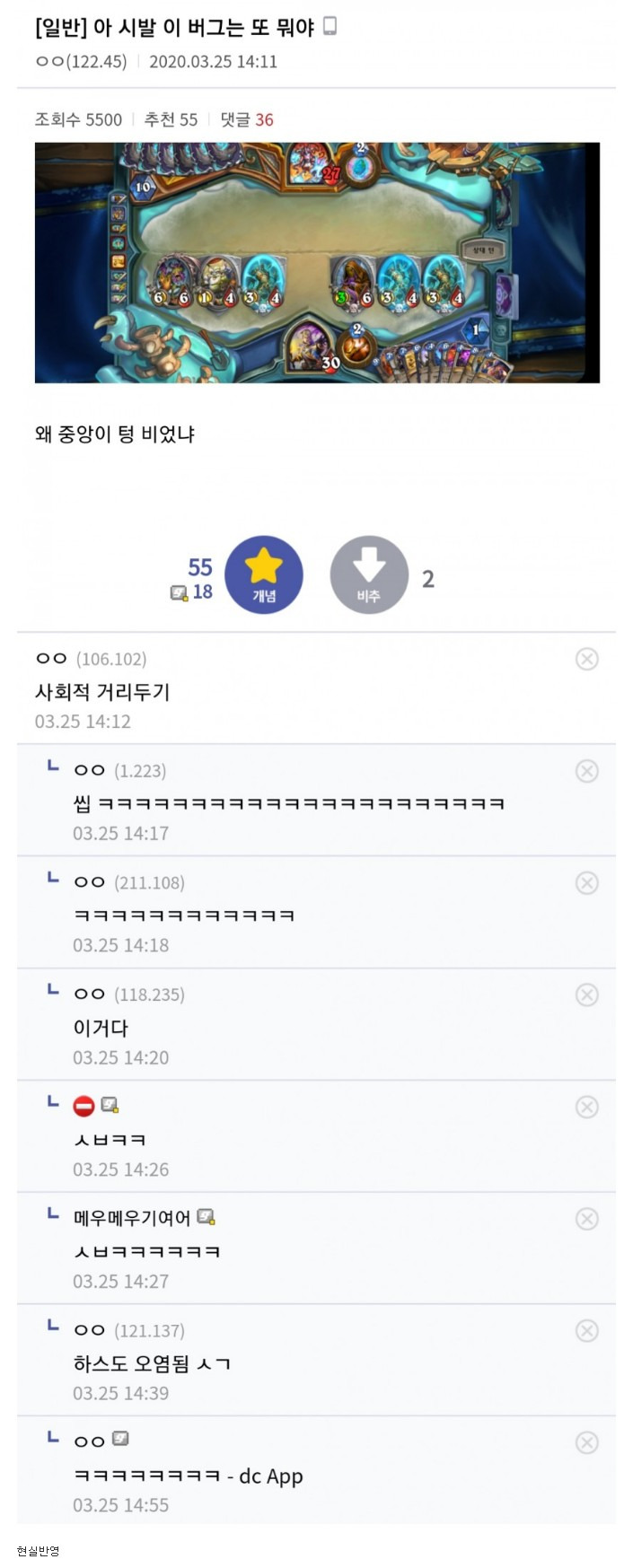Viewport: 624px width, 1568px height.
Task: Delete the reply from ㅇㅇ (211.108)
Action: point(586,883)
